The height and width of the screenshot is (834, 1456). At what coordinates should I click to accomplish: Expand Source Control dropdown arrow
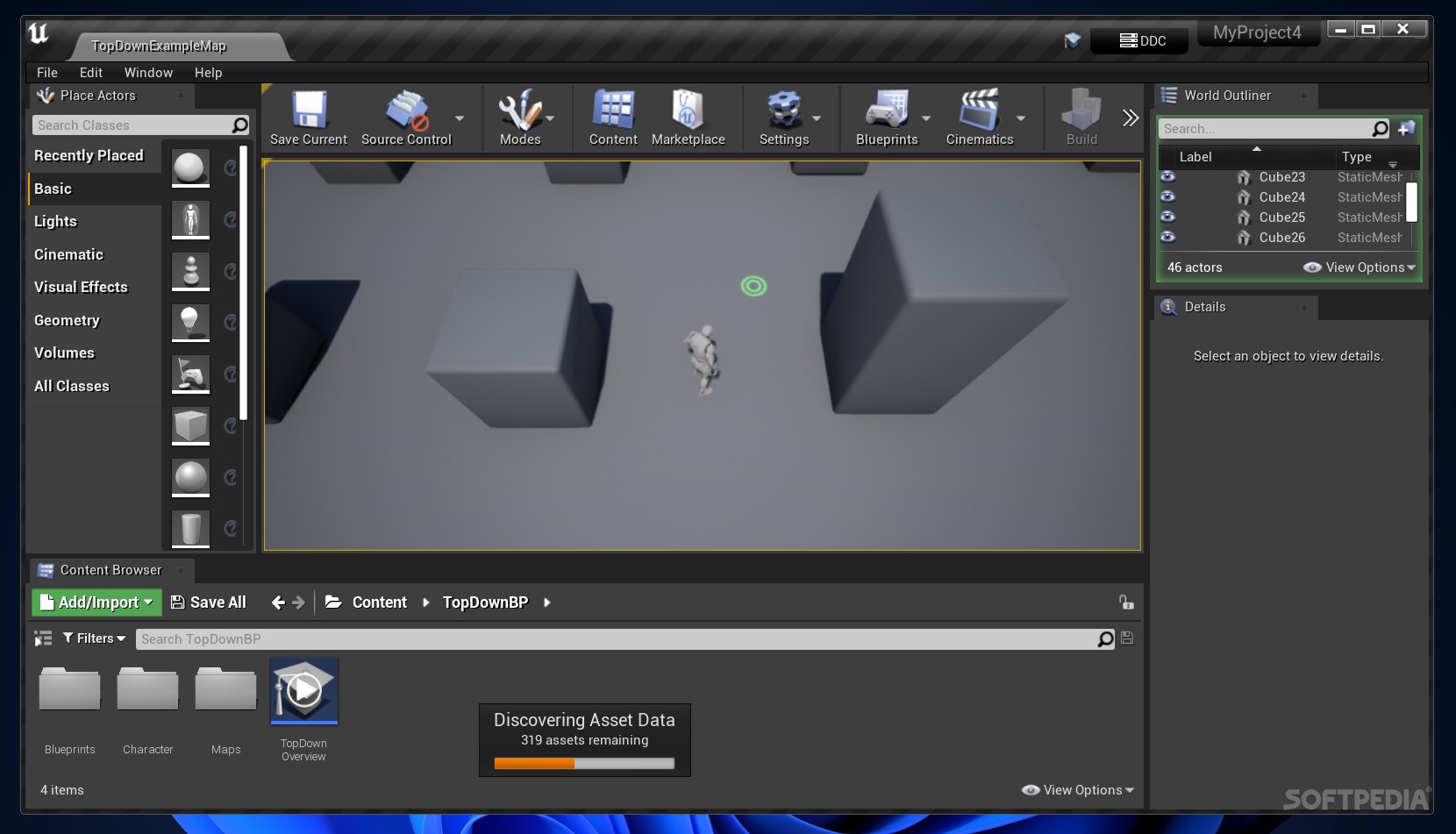click(460, 118)
